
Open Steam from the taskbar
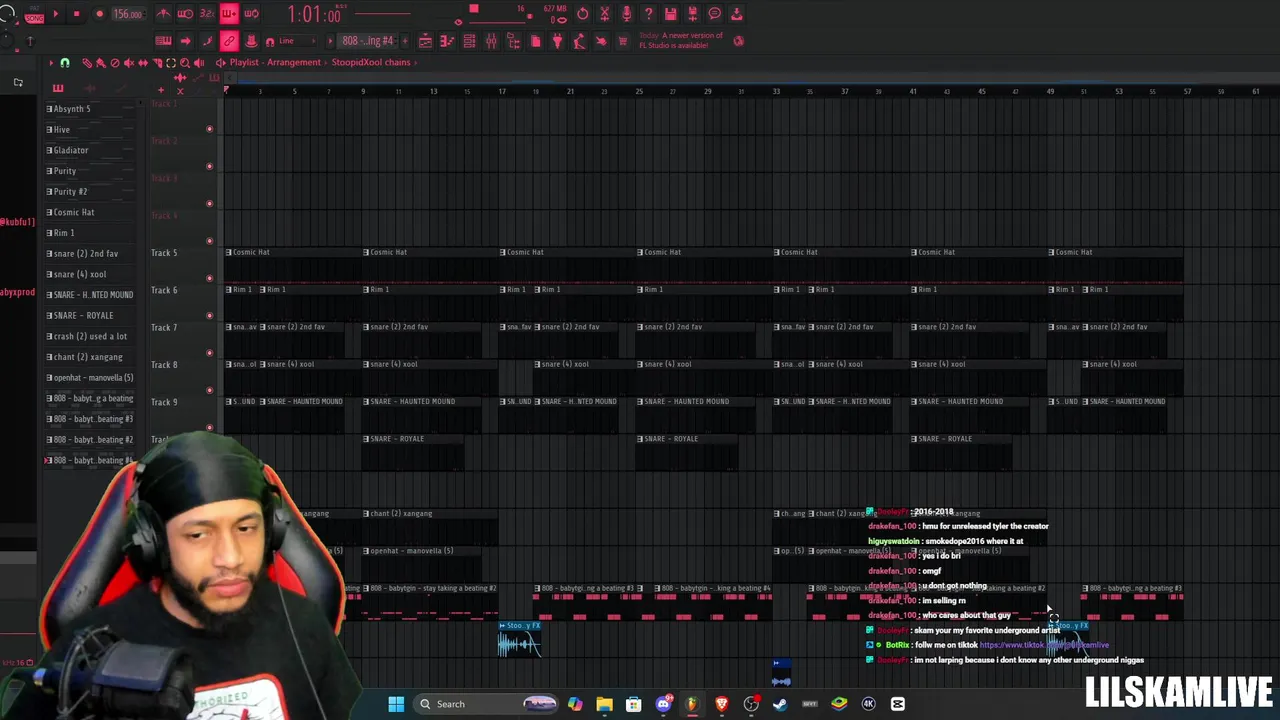(x=780, y=704)
